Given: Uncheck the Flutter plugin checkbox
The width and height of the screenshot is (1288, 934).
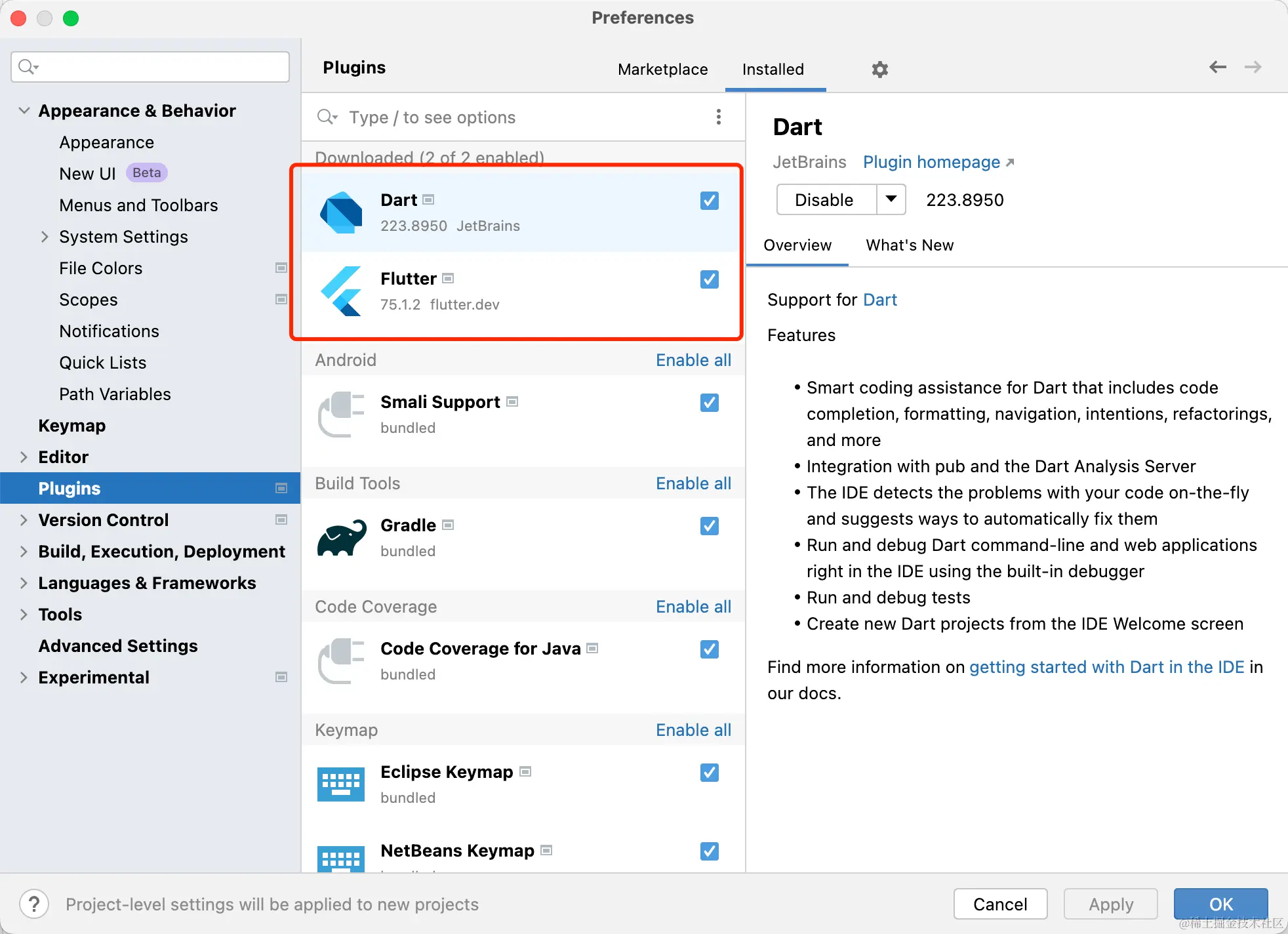Looking at the screenshot, I should 710,279.
